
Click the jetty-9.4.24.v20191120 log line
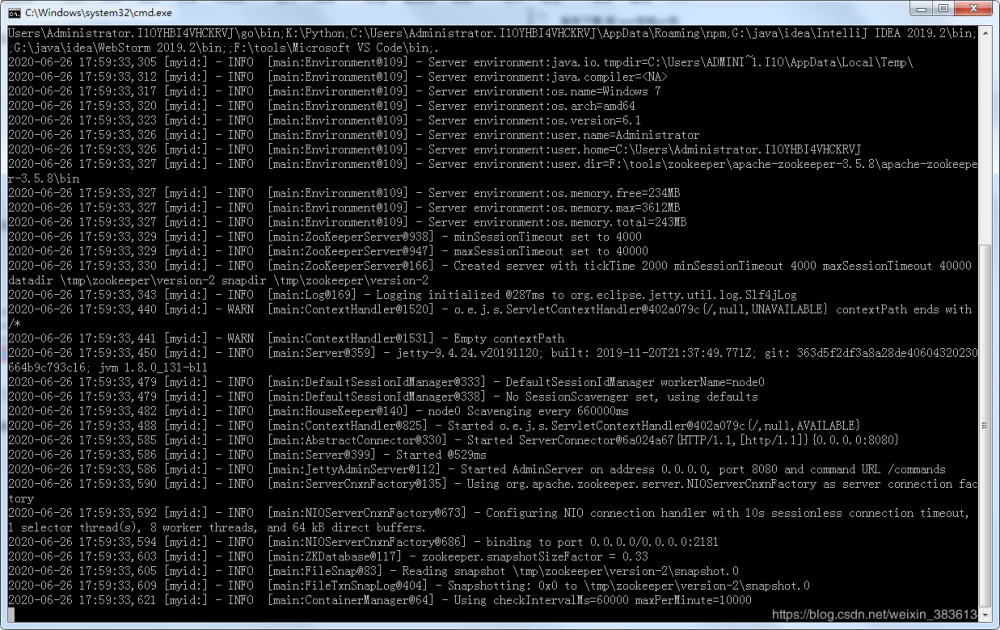tap(492, 353)
